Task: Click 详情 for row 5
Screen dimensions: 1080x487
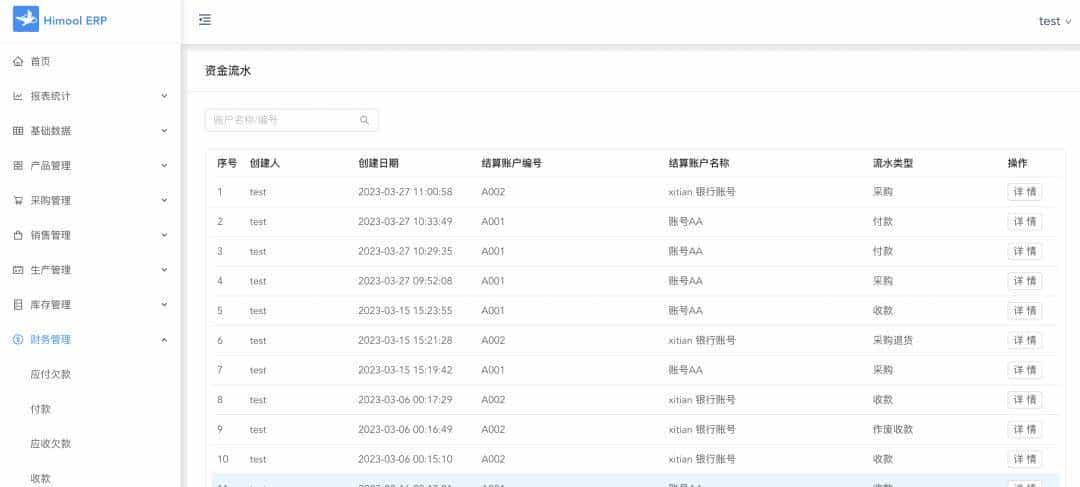Action: coord(1024,311)
